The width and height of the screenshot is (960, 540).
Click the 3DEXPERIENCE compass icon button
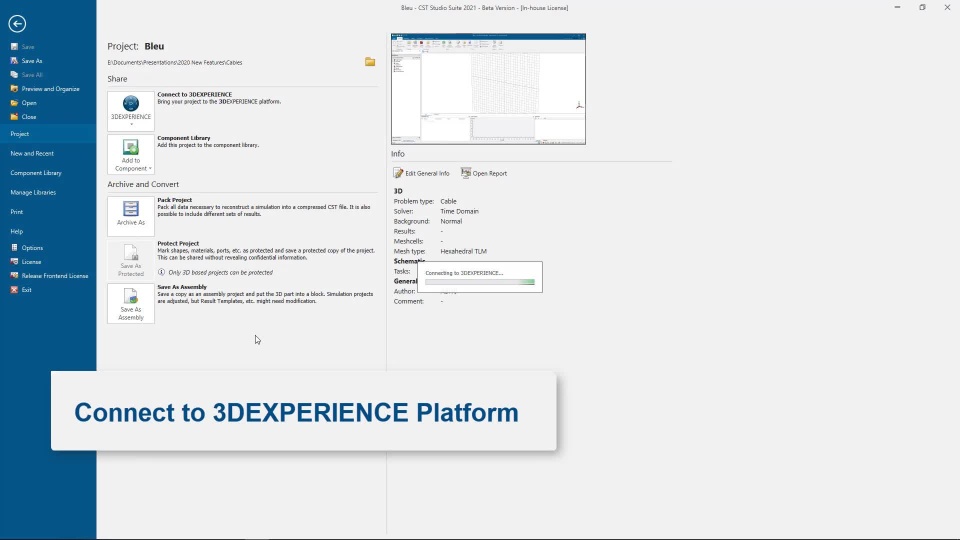131,103
